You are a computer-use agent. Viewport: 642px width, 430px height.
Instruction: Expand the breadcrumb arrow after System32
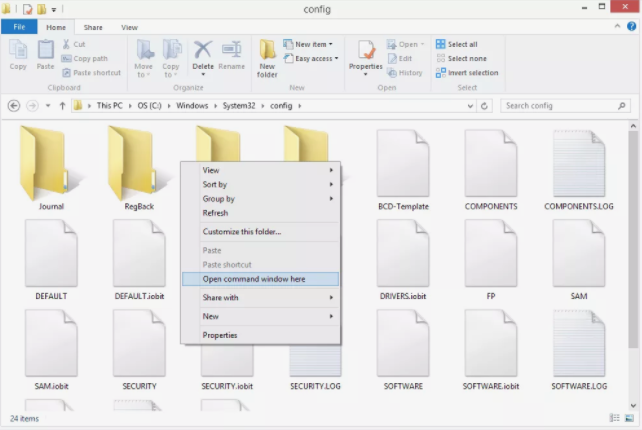[262, 106]
